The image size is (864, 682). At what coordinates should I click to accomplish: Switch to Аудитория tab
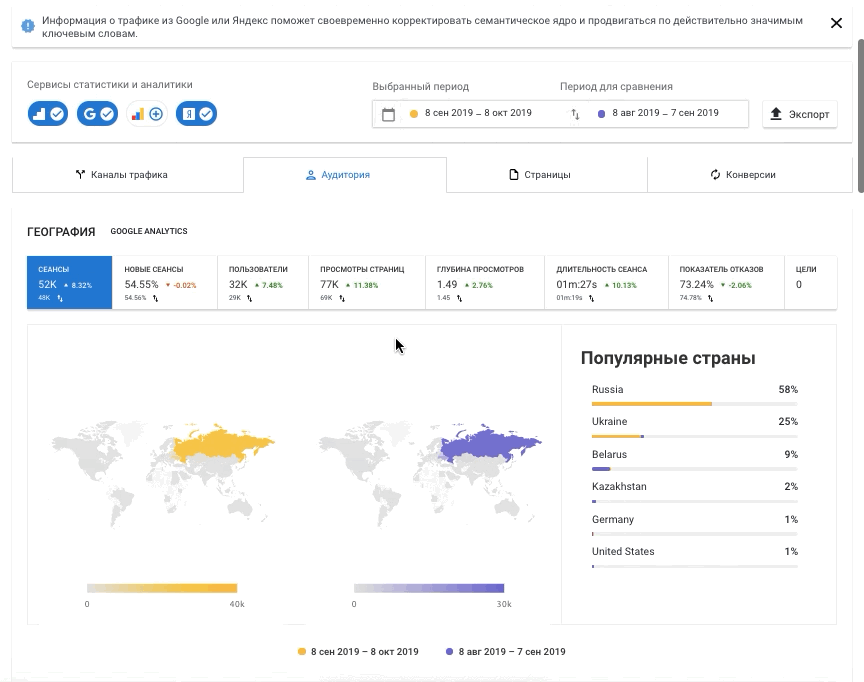click(x=345, y=175)
